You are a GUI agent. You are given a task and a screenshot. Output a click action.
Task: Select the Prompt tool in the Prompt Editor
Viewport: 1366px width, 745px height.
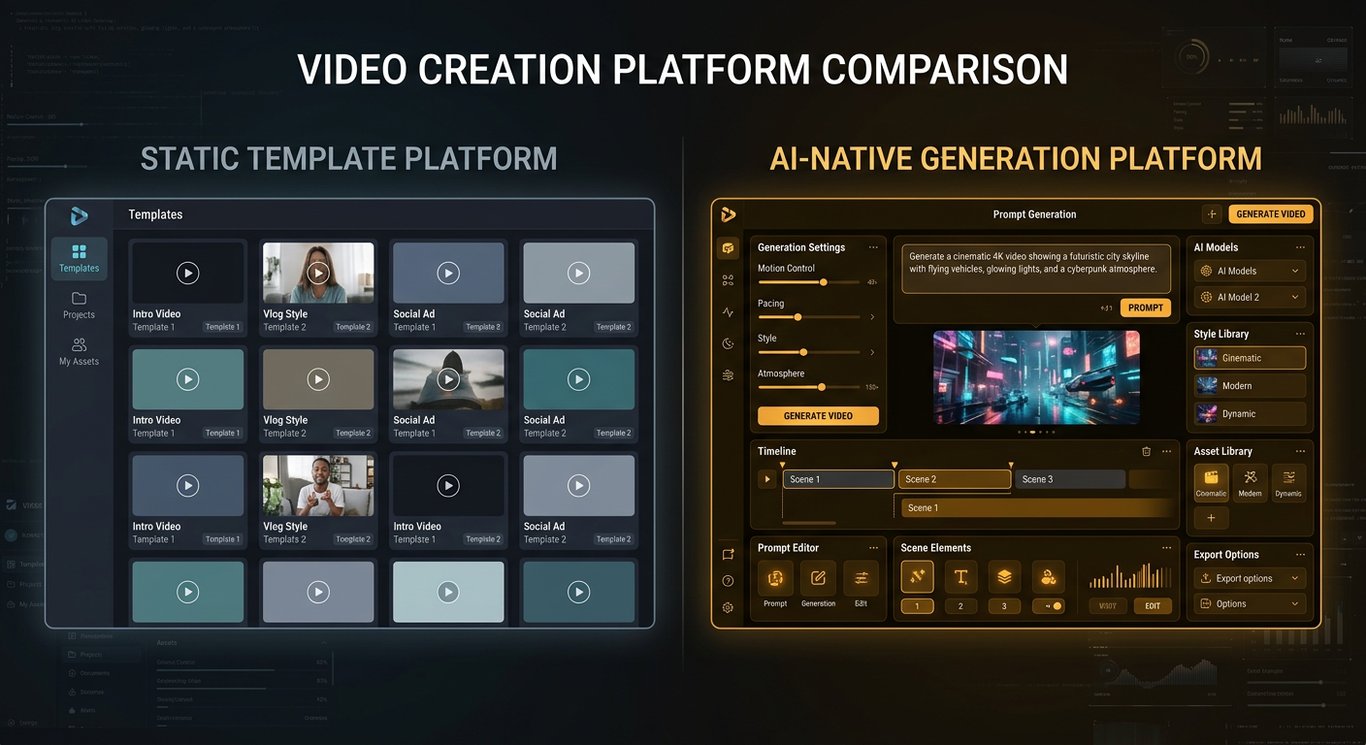click(775, 577)
